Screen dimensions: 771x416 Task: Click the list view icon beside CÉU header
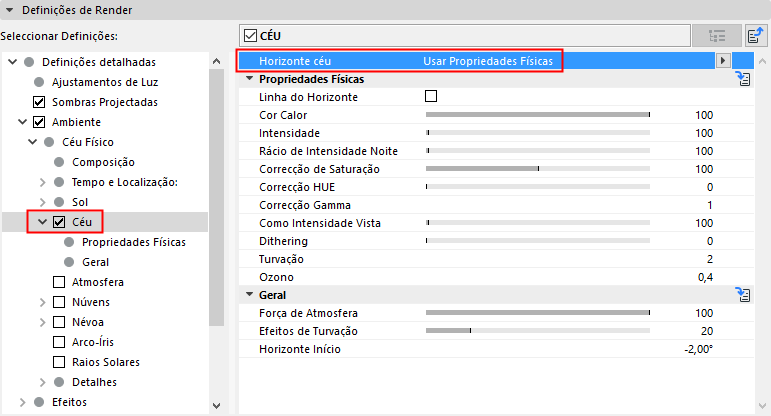click(x=717, y=36)
